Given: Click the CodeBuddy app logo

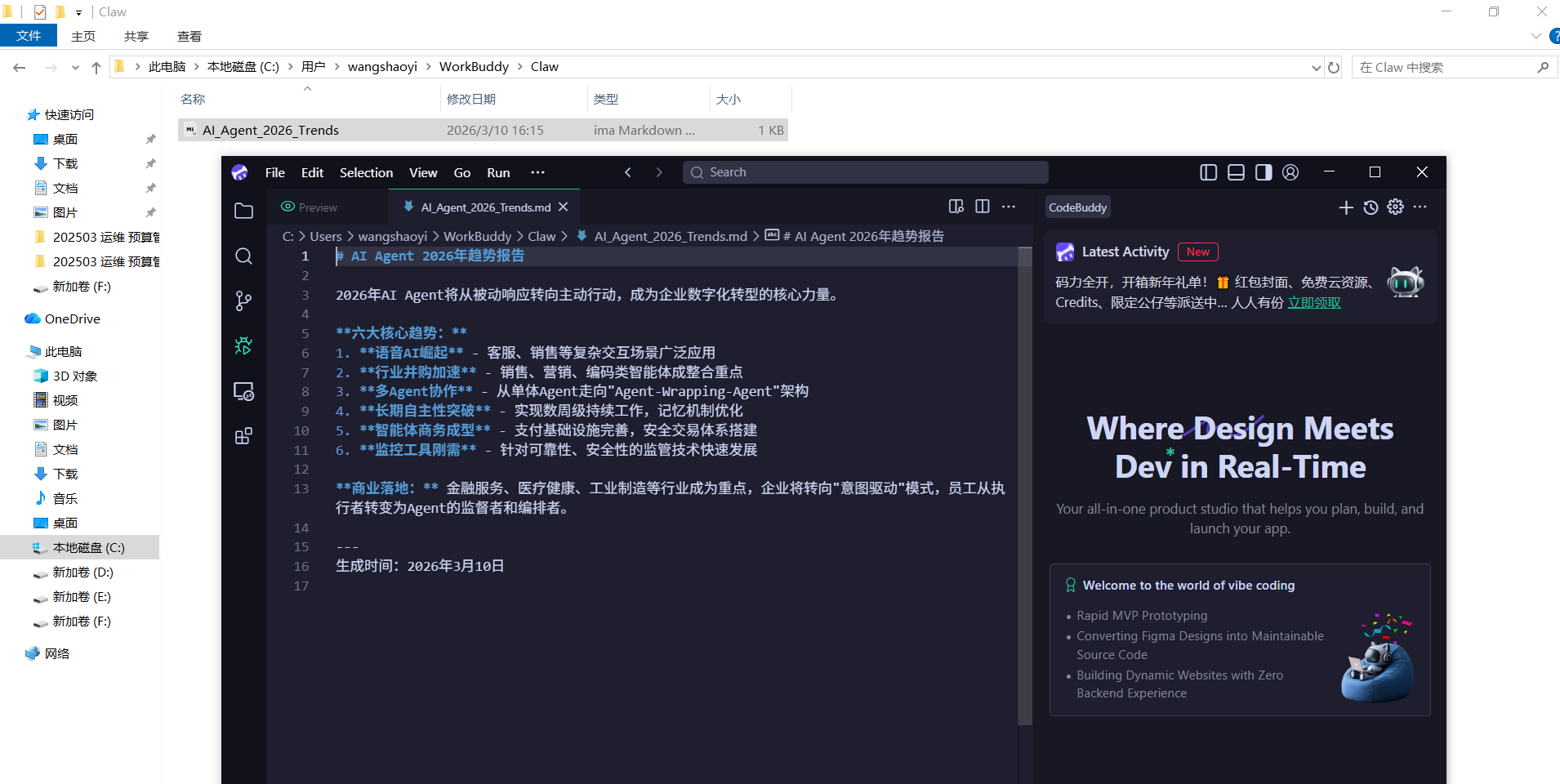Looking at the screenshot, I should pos(239,172).
